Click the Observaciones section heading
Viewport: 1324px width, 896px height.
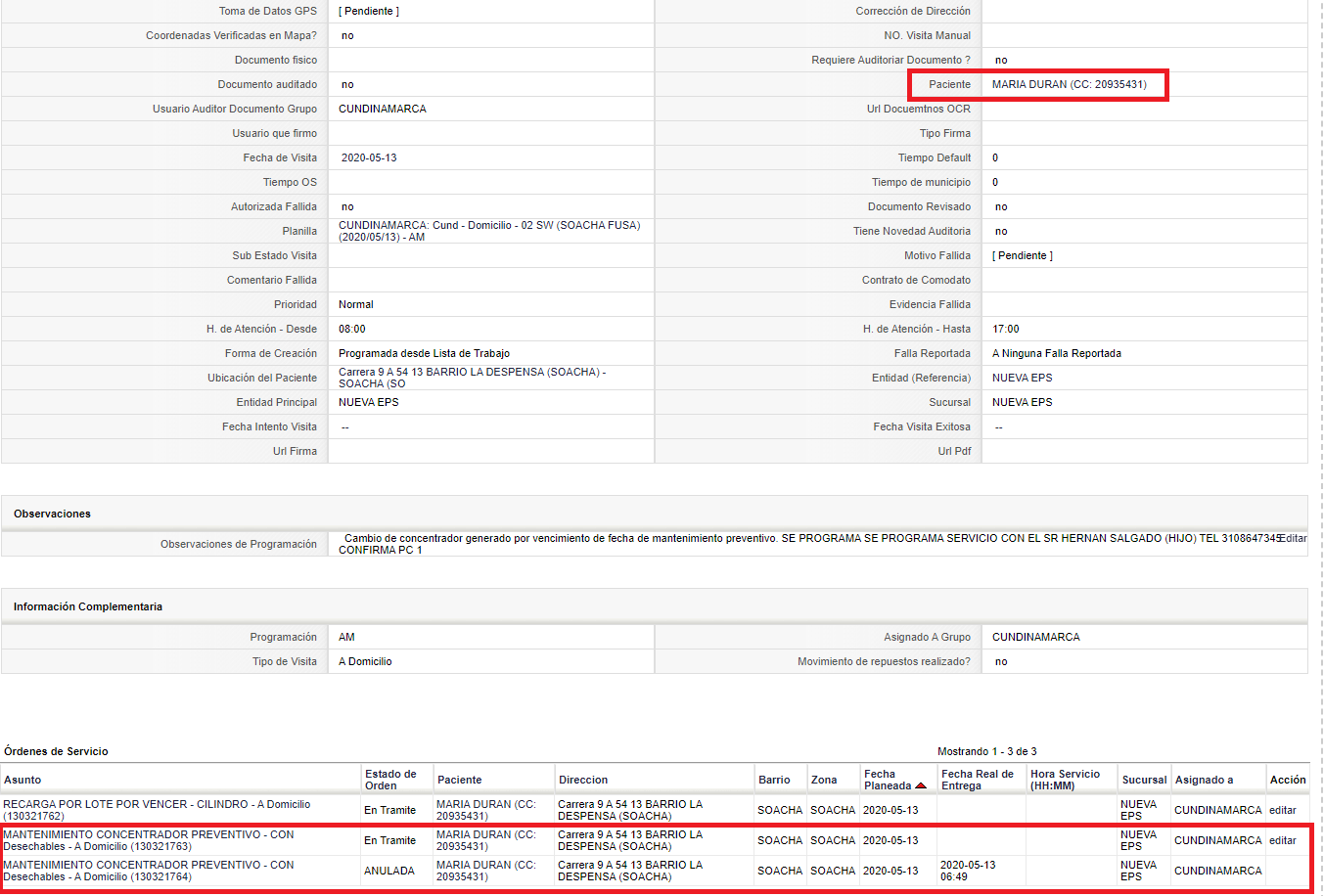[52, 514]
